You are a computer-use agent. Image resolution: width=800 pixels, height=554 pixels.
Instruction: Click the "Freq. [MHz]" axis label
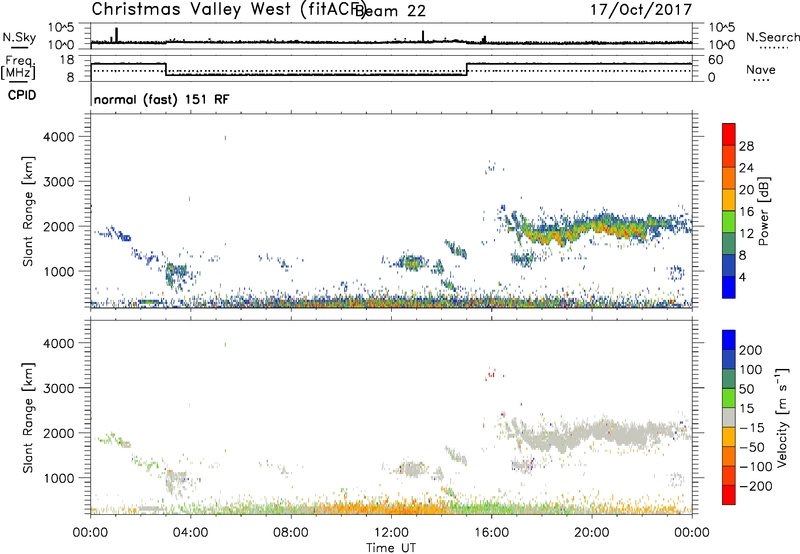click(x=18, y=67)
